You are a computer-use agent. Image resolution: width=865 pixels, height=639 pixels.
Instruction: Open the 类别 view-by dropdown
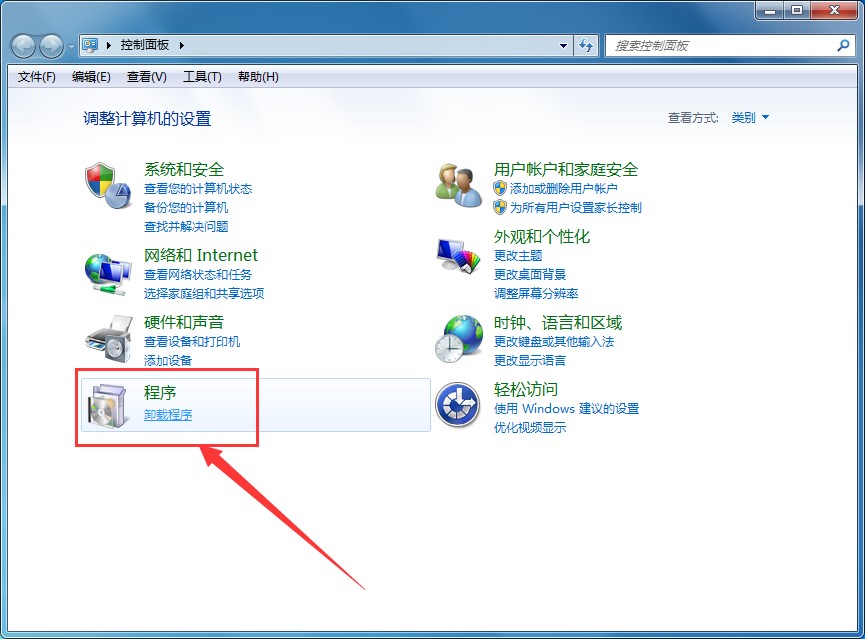click(x=750, y=118)
